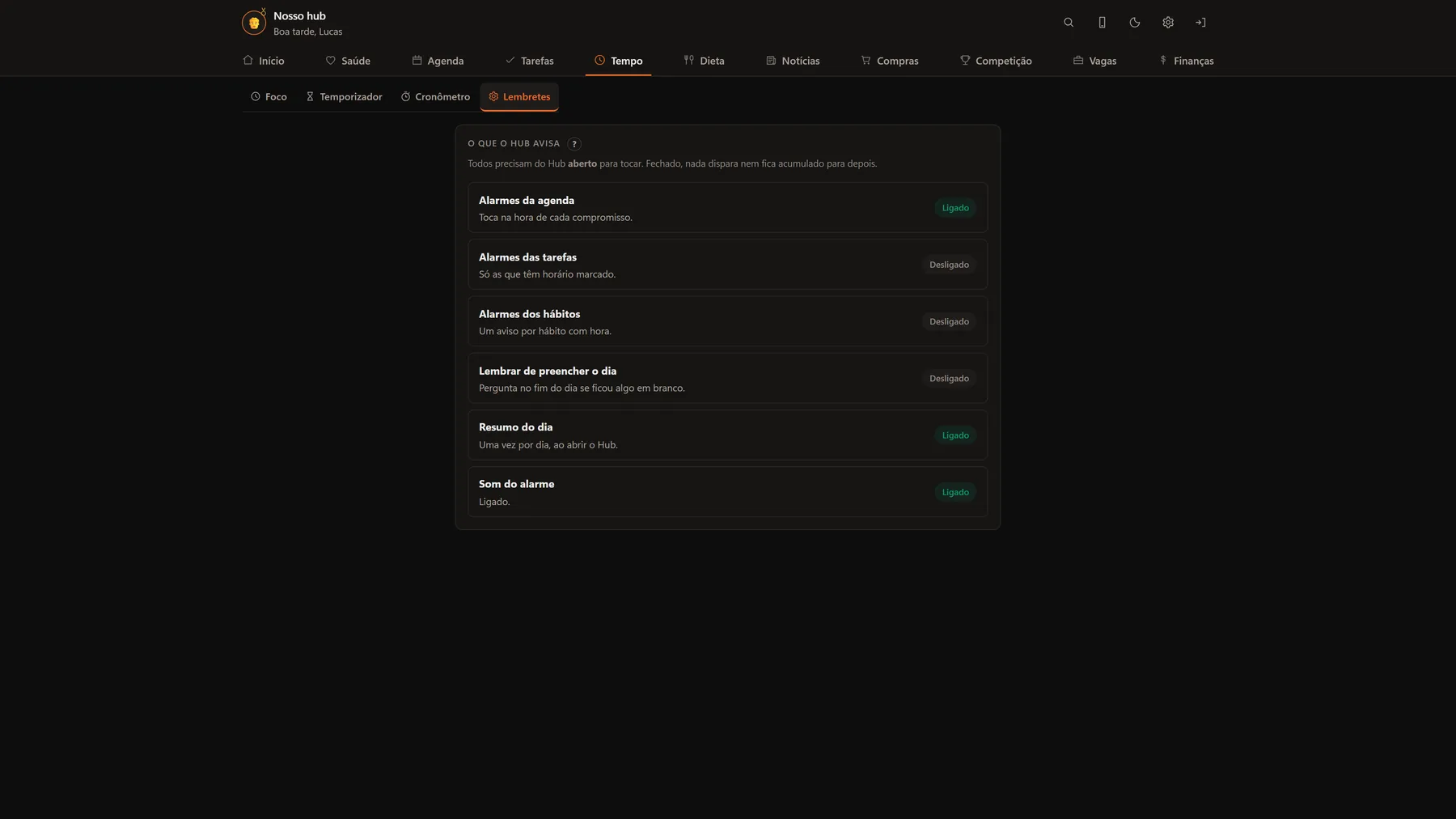Click the Nosso hub logo avatar
The height and width of the screenshot is (819, 1456).
tap(254, 23)
